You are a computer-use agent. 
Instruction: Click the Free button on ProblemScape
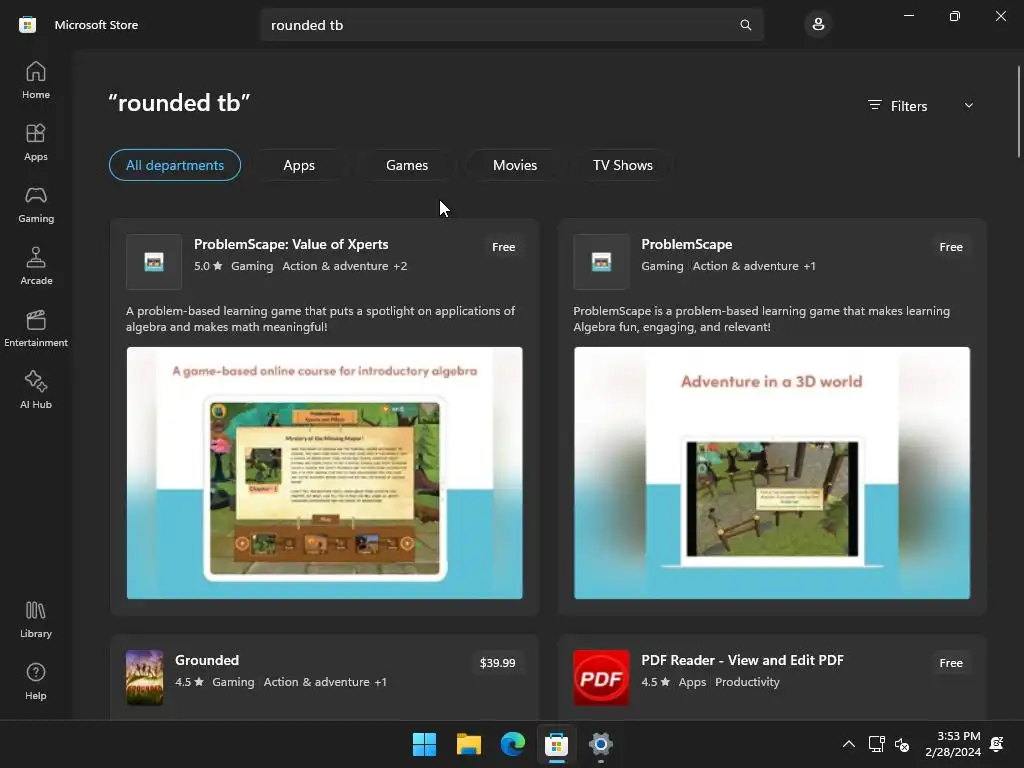[x=951, y=247]
